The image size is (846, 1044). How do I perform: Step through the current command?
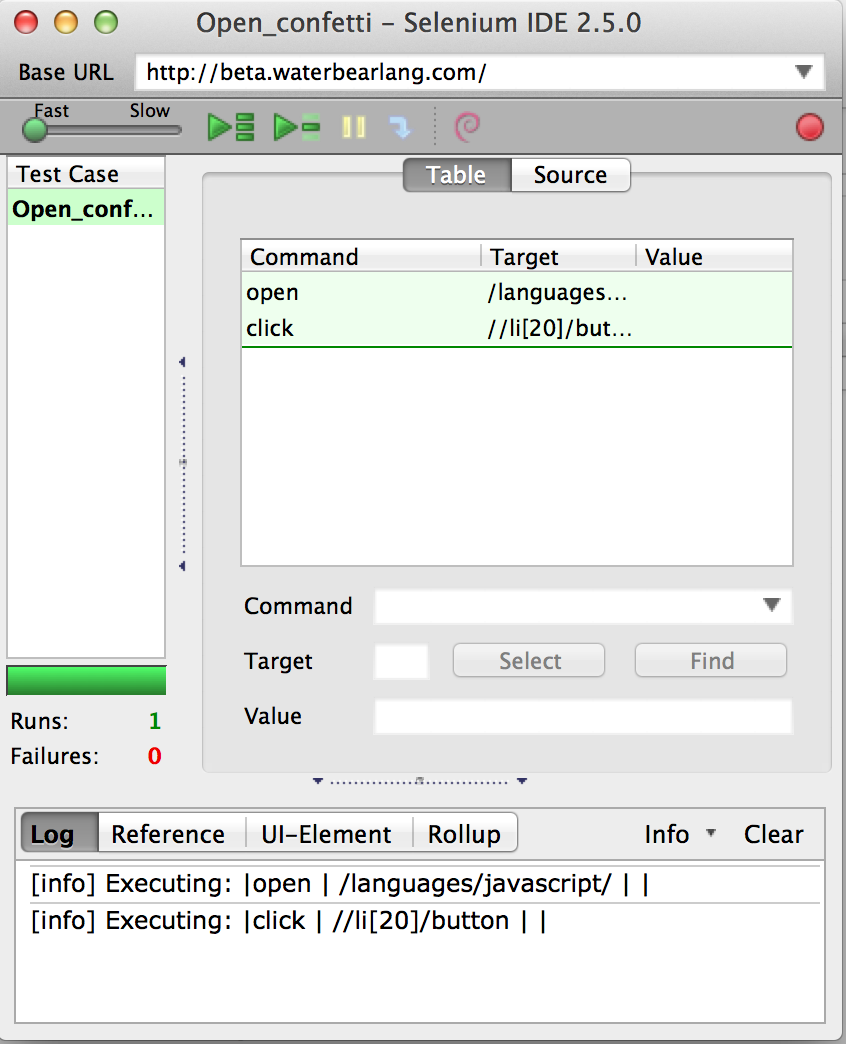point(400,126)
